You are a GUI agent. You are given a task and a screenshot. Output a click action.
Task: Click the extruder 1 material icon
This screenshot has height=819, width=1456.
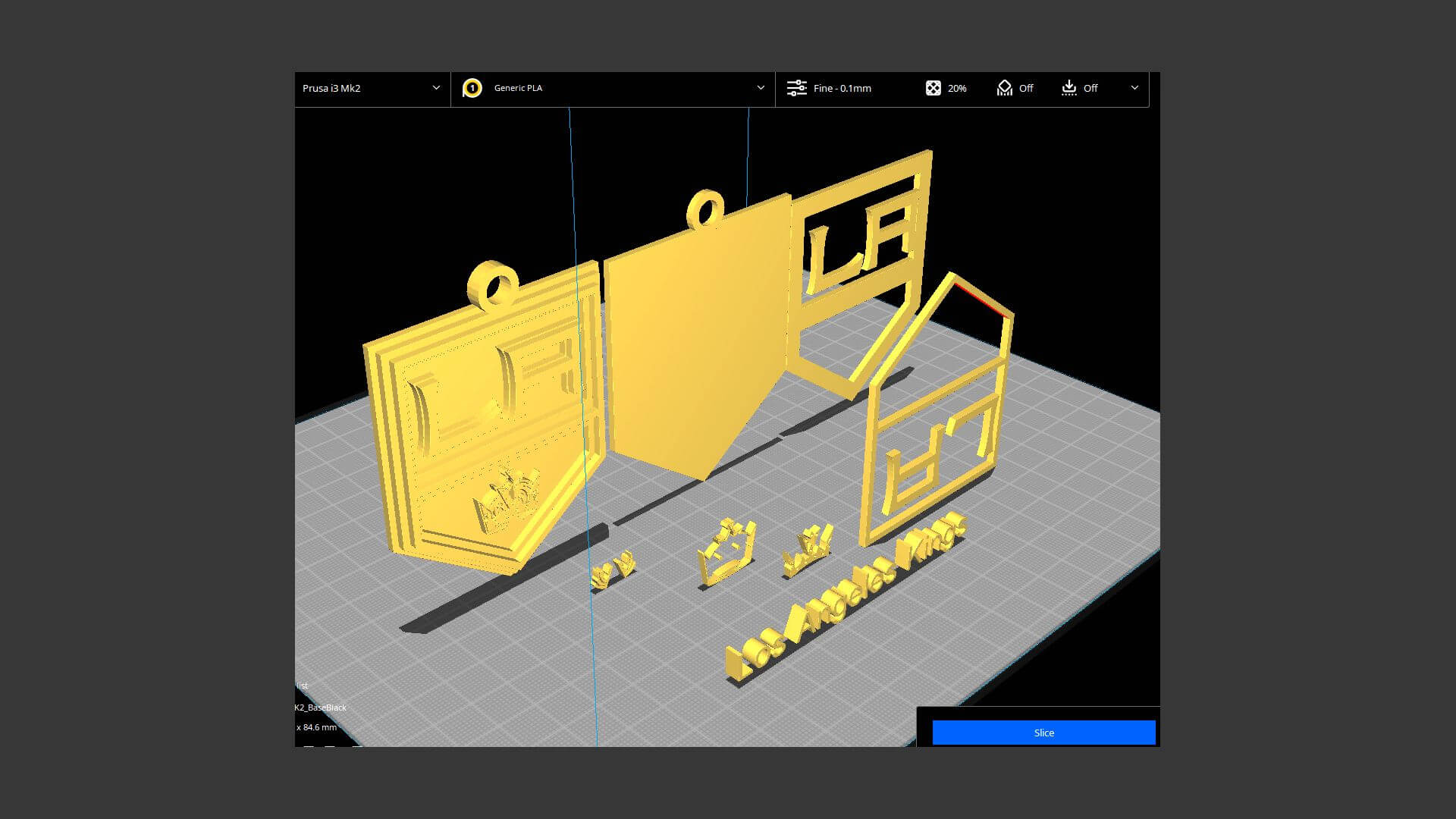pos(472,88)
